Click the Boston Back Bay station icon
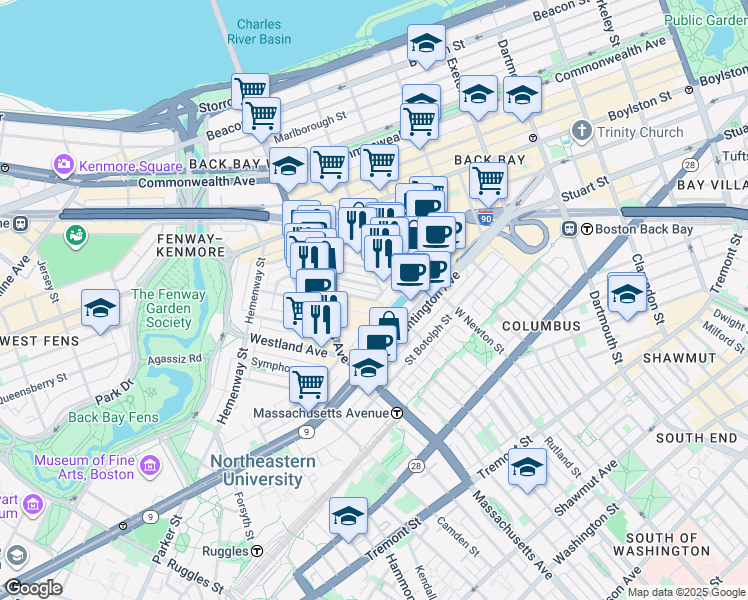 click(569, 229)
